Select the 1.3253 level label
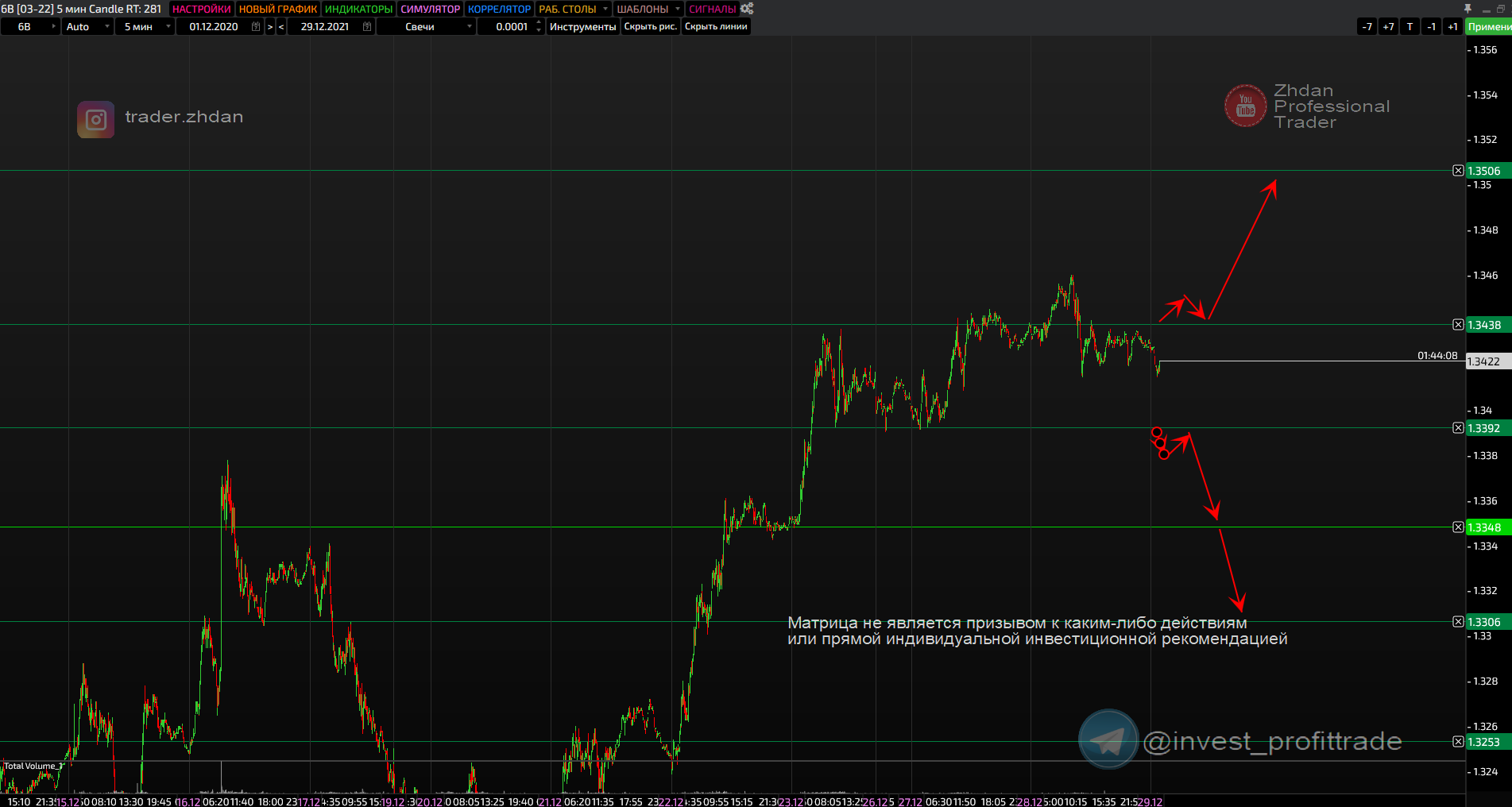Image resolution: width=1512 pixels, height=807 pixels. [1488, 742]
